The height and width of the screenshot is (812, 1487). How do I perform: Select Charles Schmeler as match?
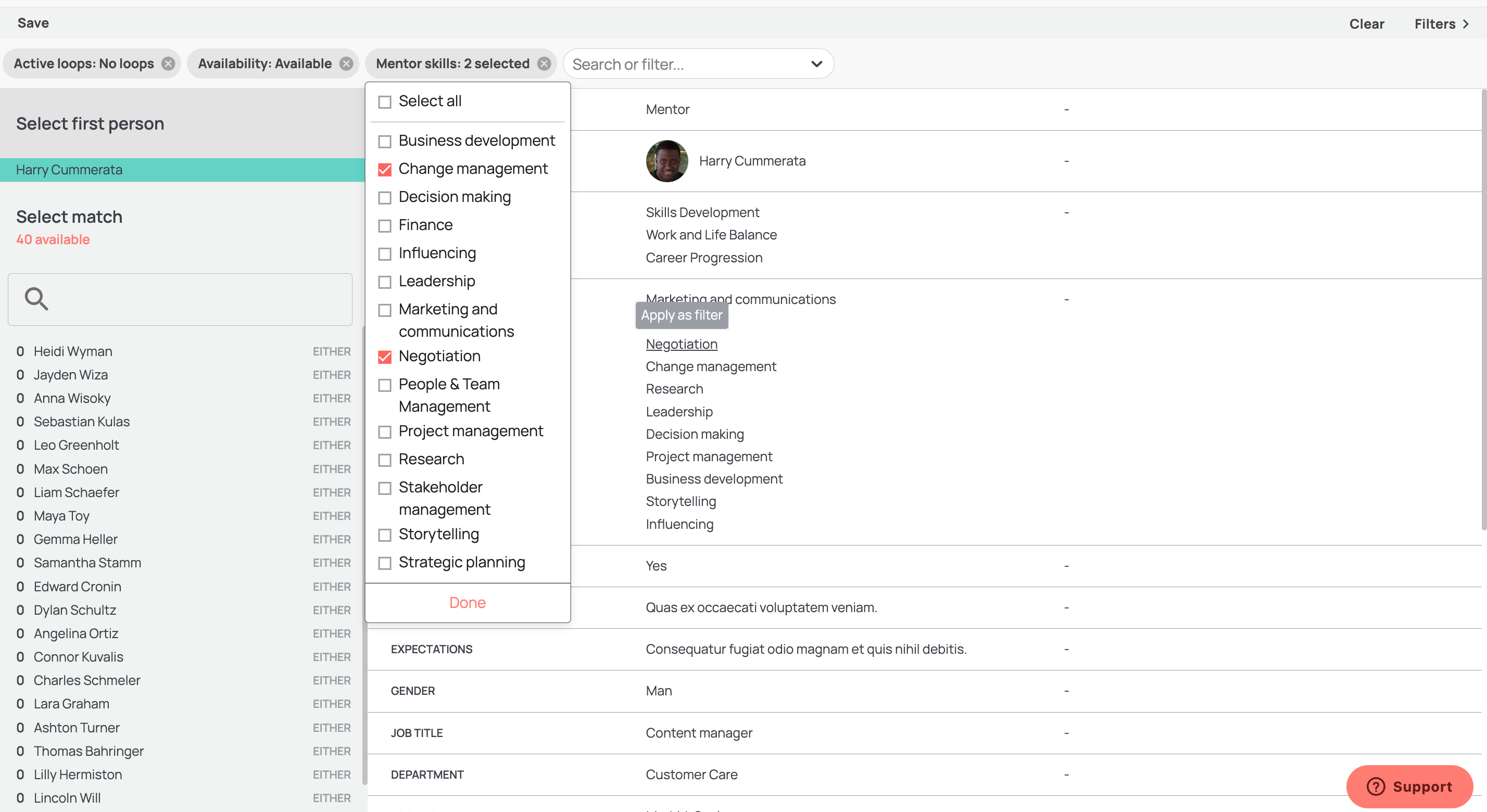[183, 681]
